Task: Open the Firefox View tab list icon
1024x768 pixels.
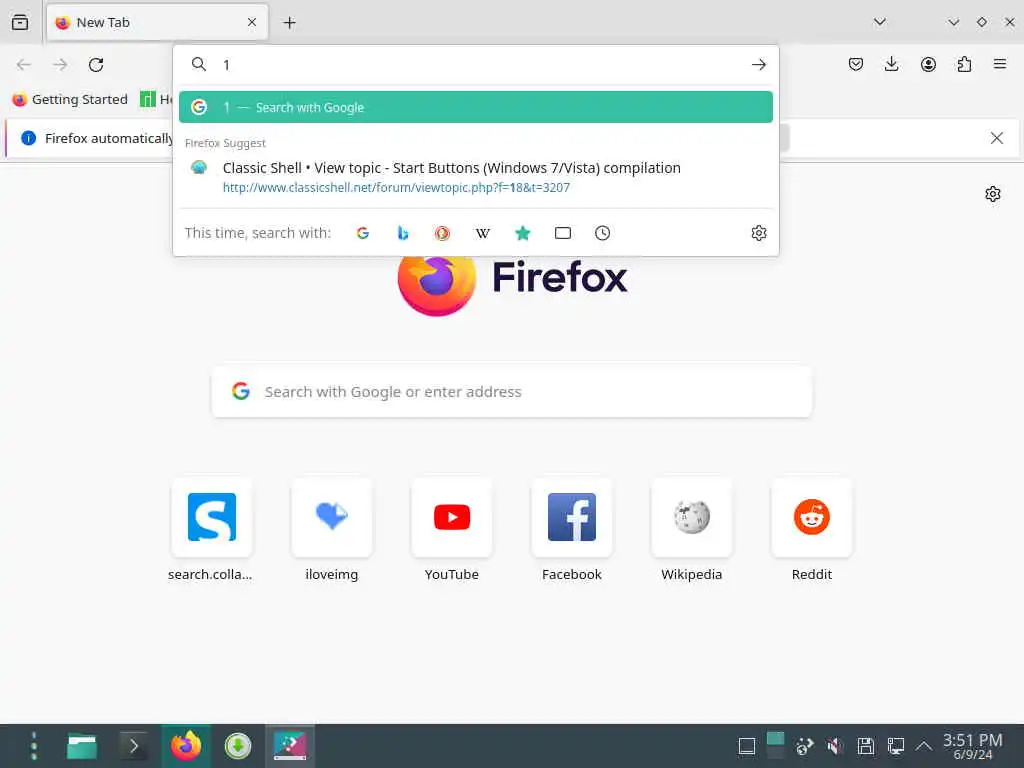Action: point(20,22)
